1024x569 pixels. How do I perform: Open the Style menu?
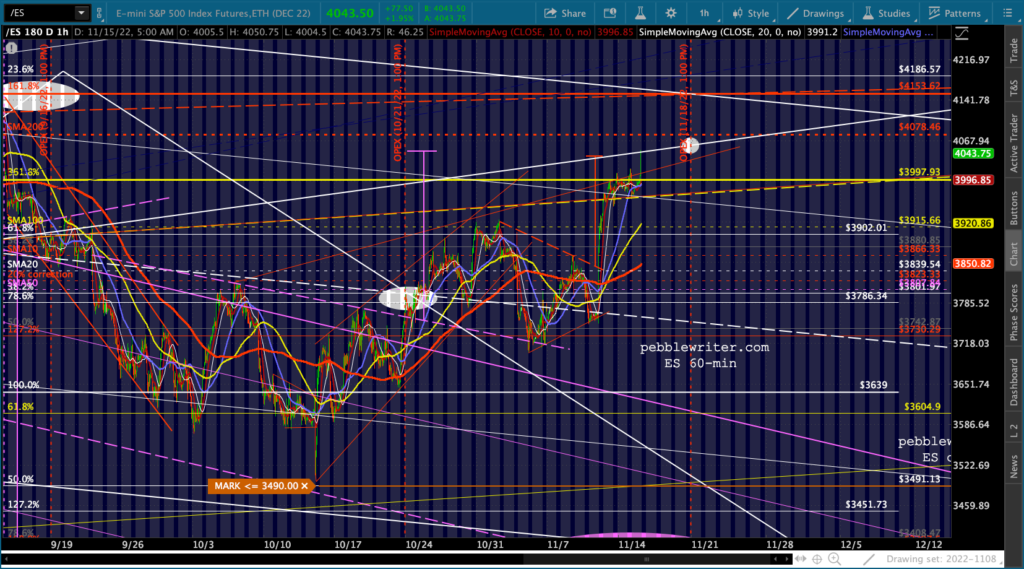[750, 13]
